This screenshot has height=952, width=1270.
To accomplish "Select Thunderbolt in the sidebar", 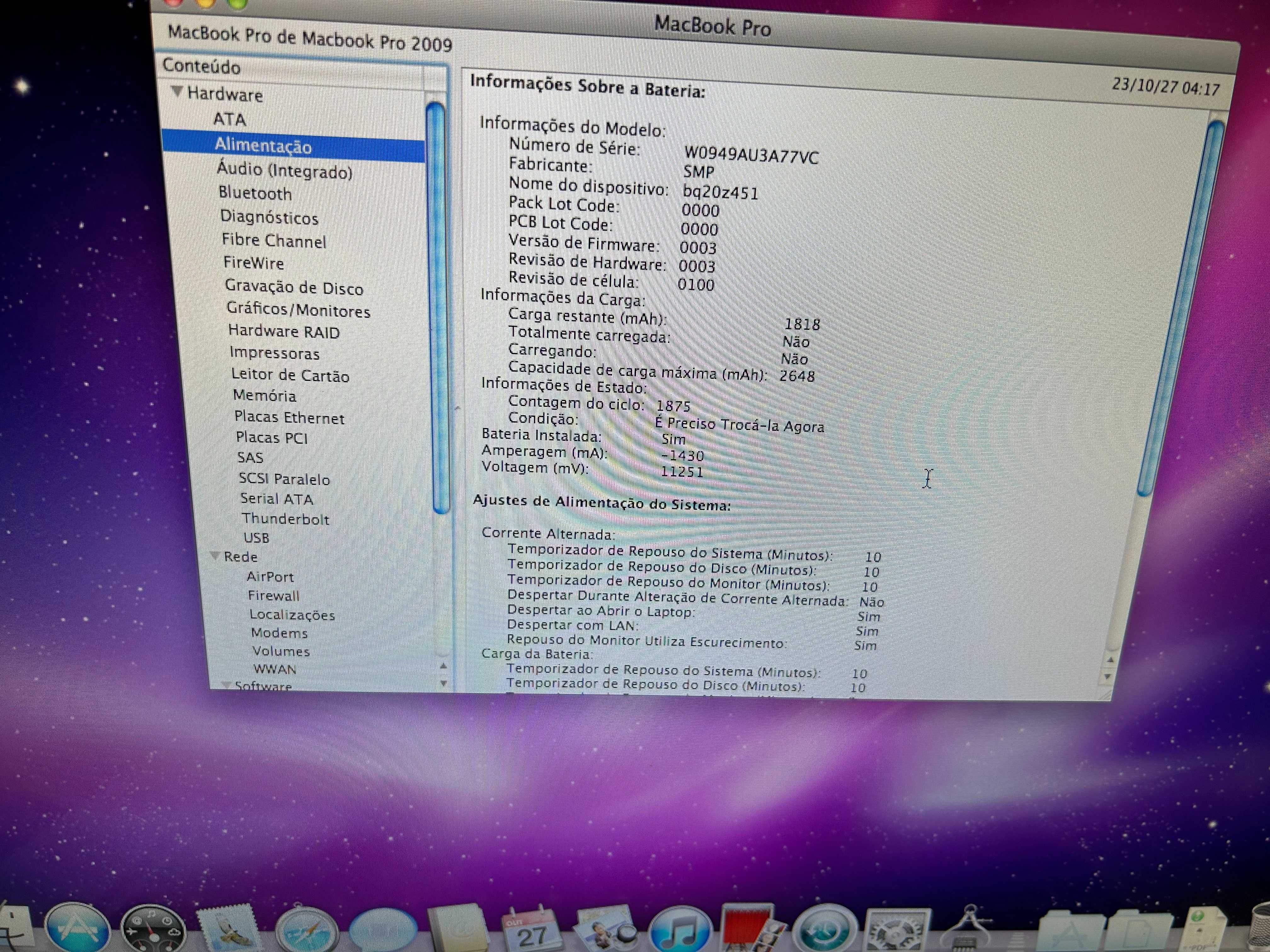I will click(285, 519).
